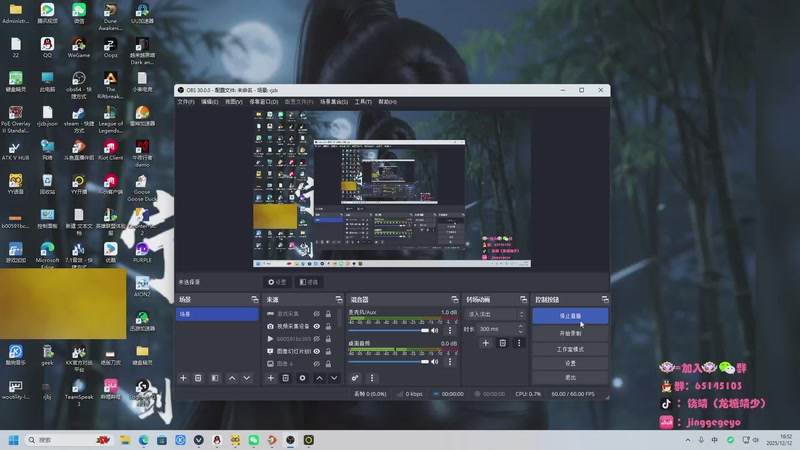Open File Explorer from taskbar
Screen dimensions: 800x450
(125, 440)
